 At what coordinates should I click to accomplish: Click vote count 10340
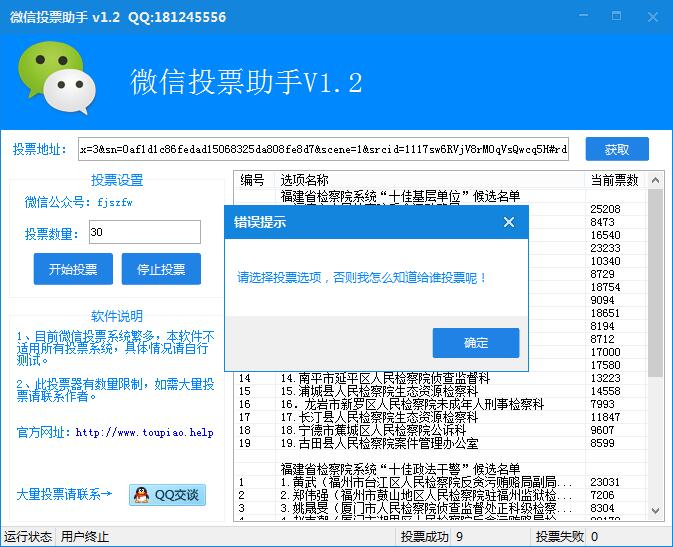pos(605,261)
